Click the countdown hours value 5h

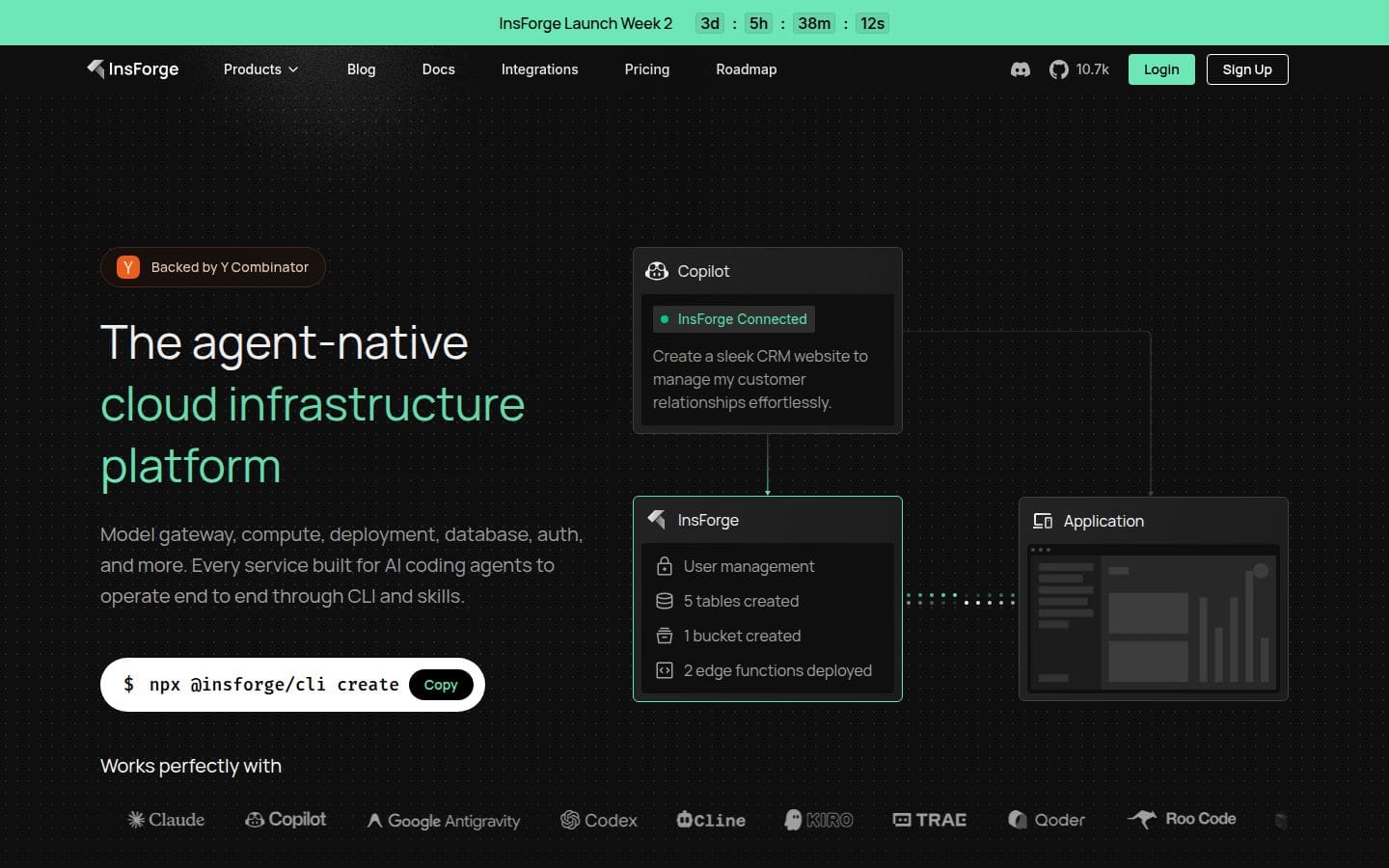pos(759,23)
